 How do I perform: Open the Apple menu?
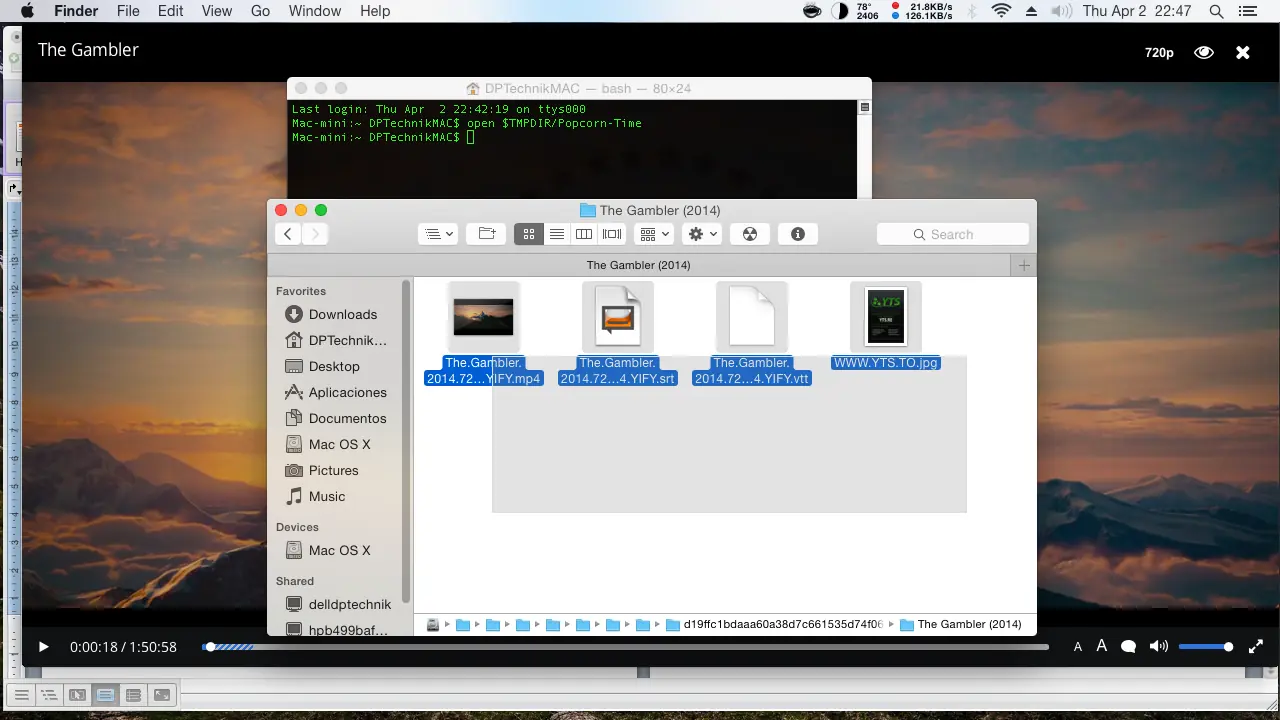[27, 11]
